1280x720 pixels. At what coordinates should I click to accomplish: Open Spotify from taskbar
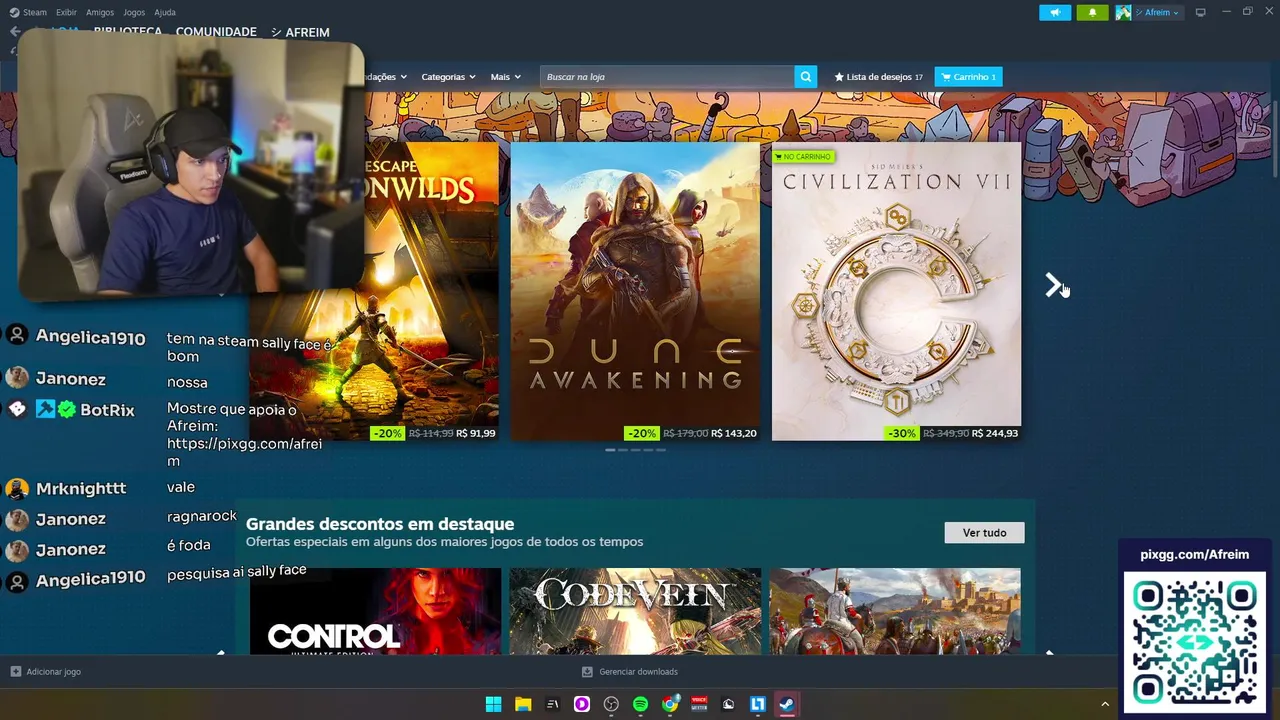pyautogui.click(x=640, y=704)
